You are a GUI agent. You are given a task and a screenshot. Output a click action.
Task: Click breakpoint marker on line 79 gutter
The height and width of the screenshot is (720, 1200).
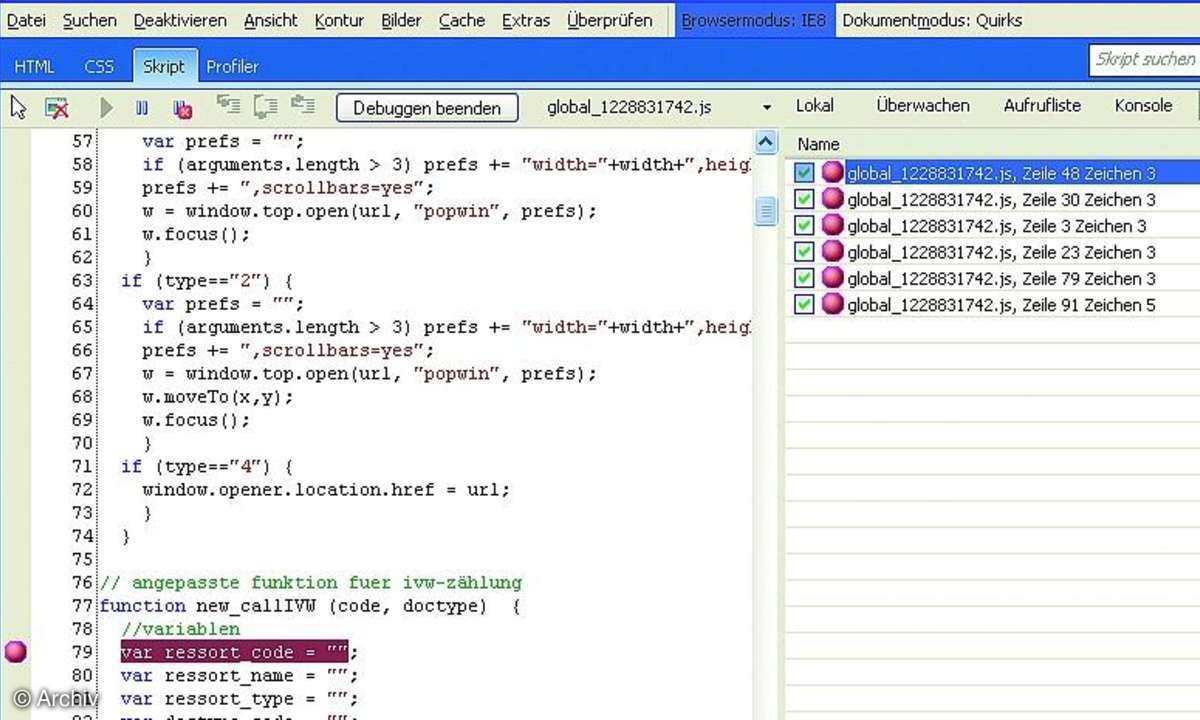15,652
